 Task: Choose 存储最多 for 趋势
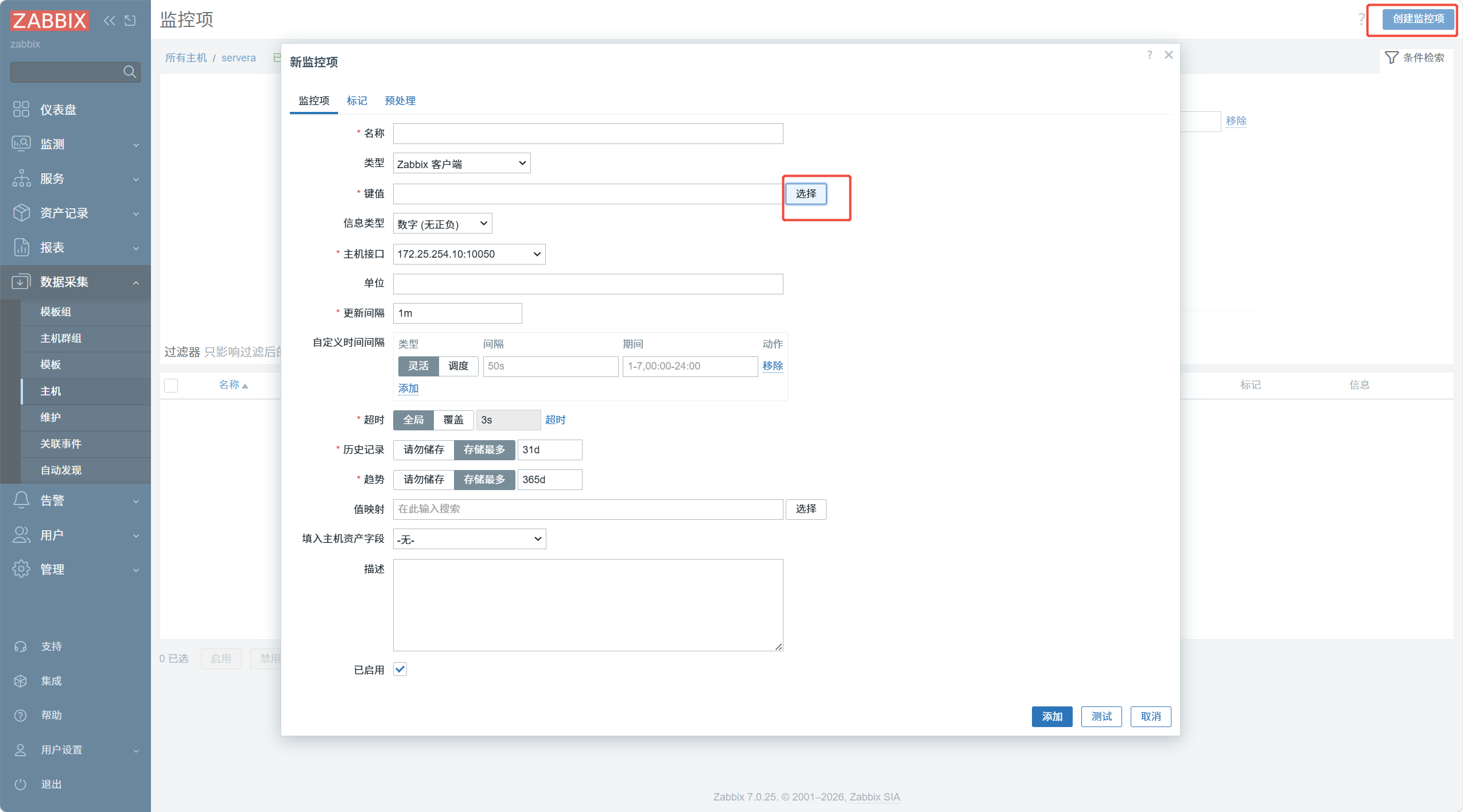tap(484, 480)
